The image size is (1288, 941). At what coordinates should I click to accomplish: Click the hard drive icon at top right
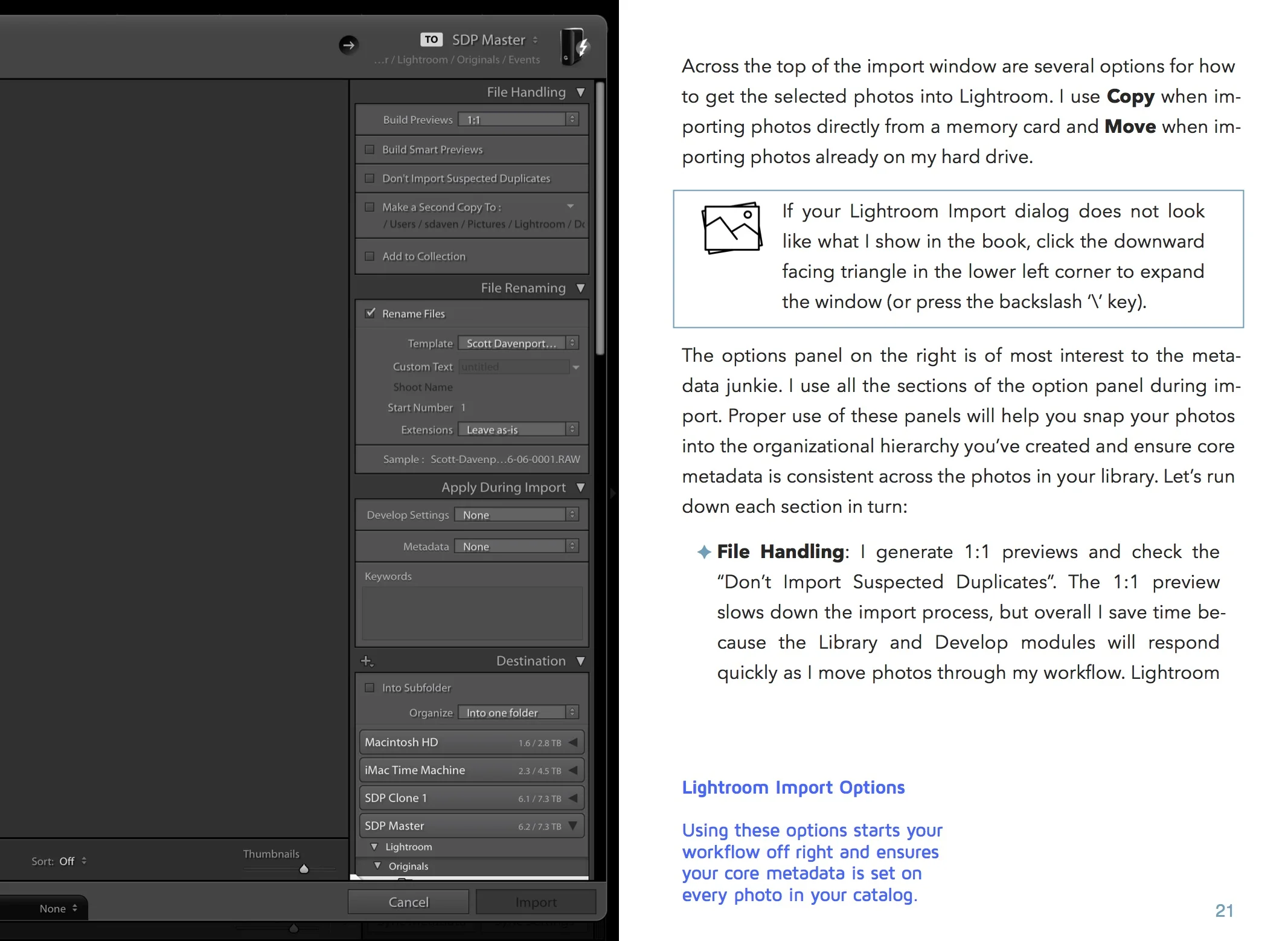point(574,47)
